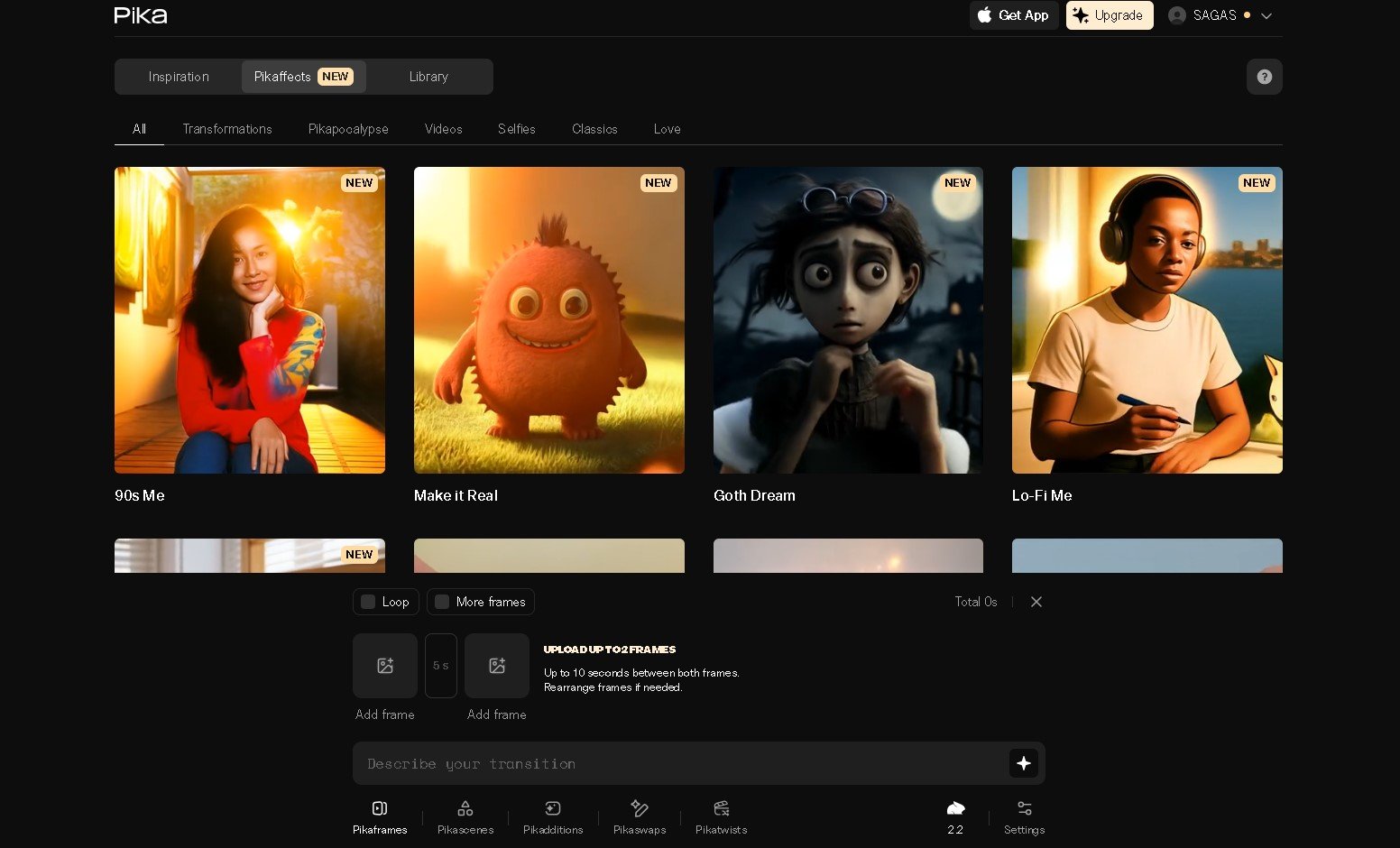Click the Lo-Fi Me title text
This screenshot has width=1400, height=848.
[x=1042, y=495]
